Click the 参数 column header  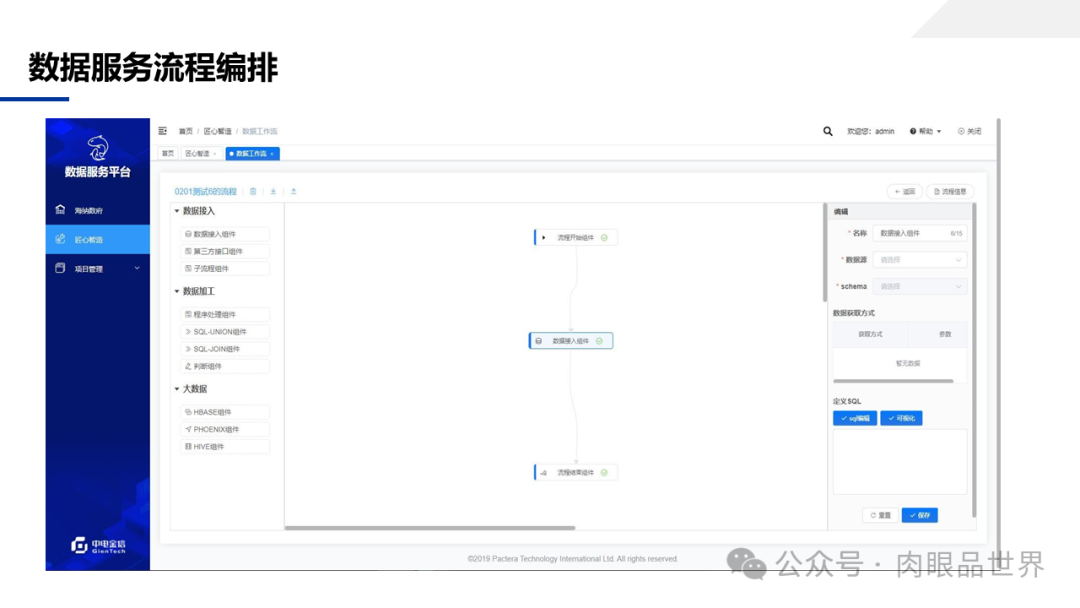click(x=945, y=335)
